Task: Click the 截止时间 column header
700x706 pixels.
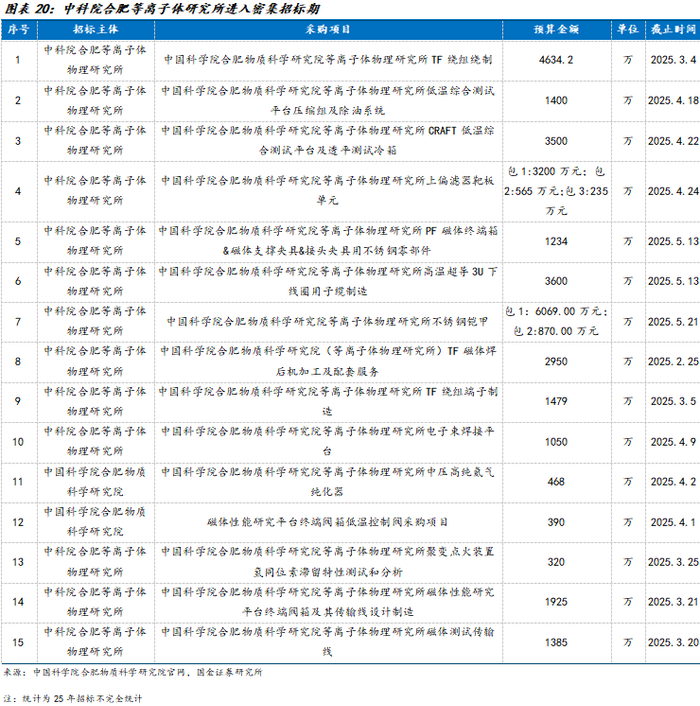Action: [x=673, y=30]
